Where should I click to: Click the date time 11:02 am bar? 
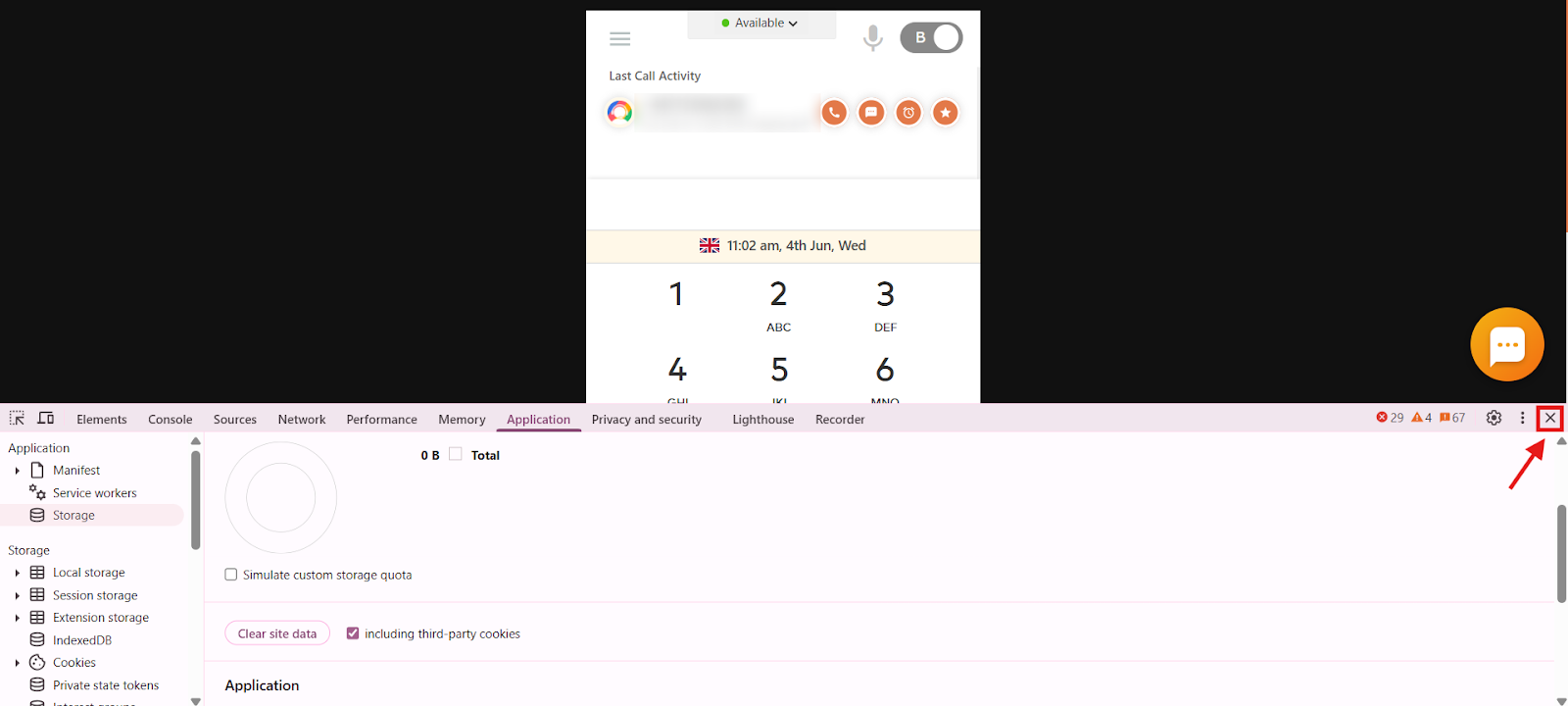pos(783,246)
